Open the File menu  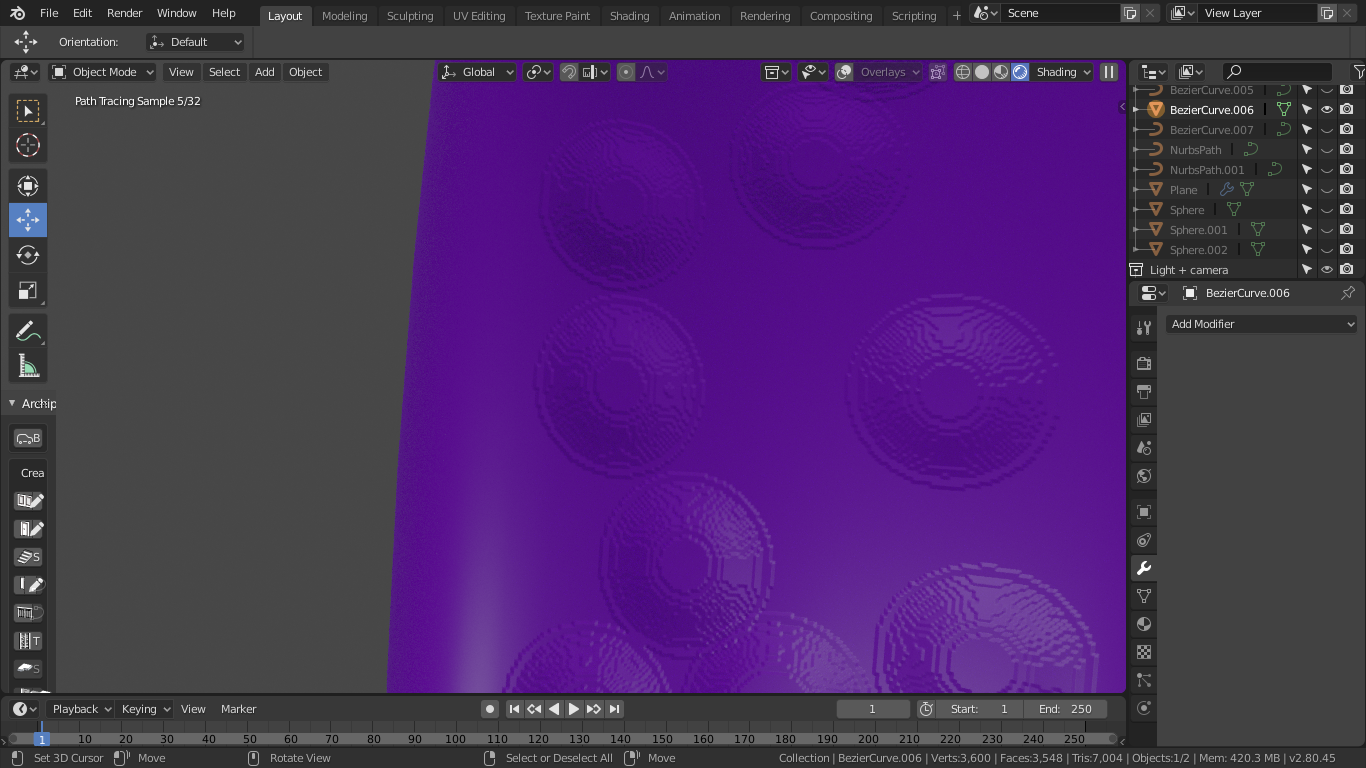click(x=49, y=13)
